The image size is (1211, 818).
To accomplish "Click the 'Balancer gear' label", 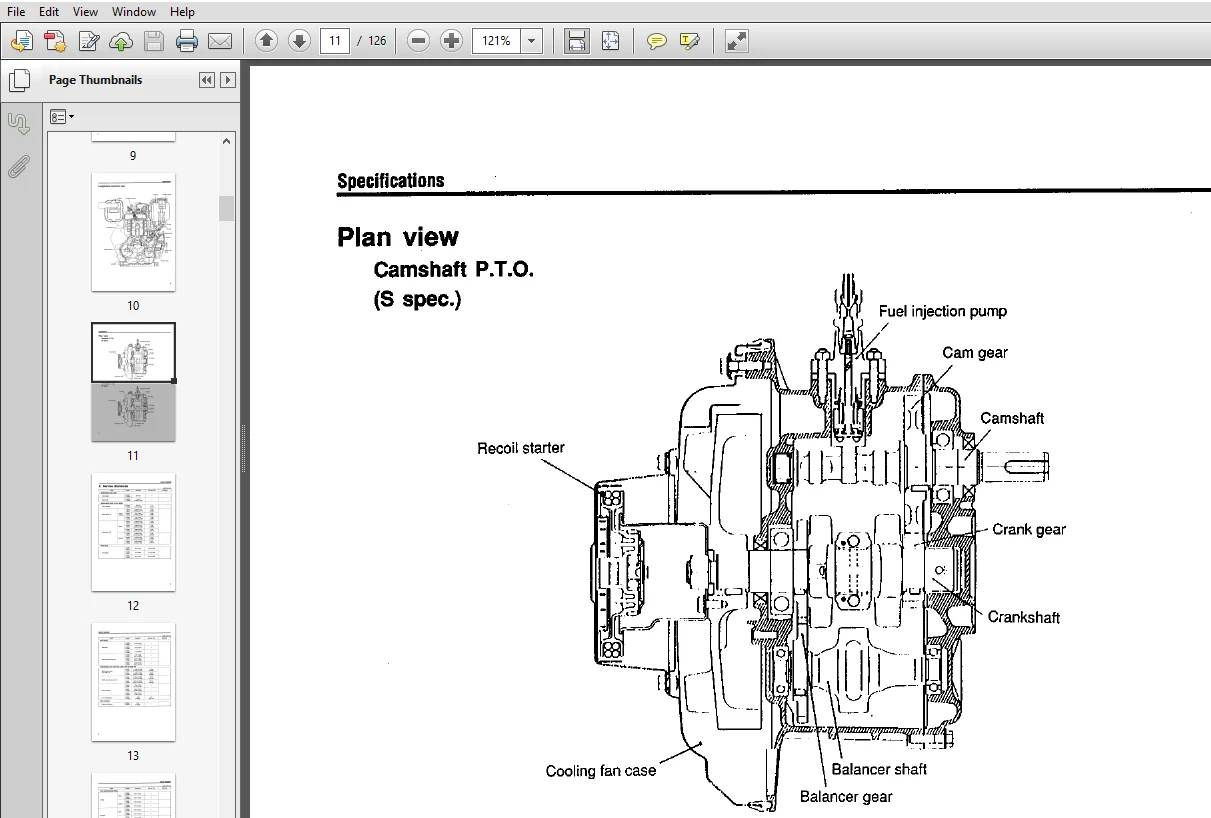I will coord(846,797).
